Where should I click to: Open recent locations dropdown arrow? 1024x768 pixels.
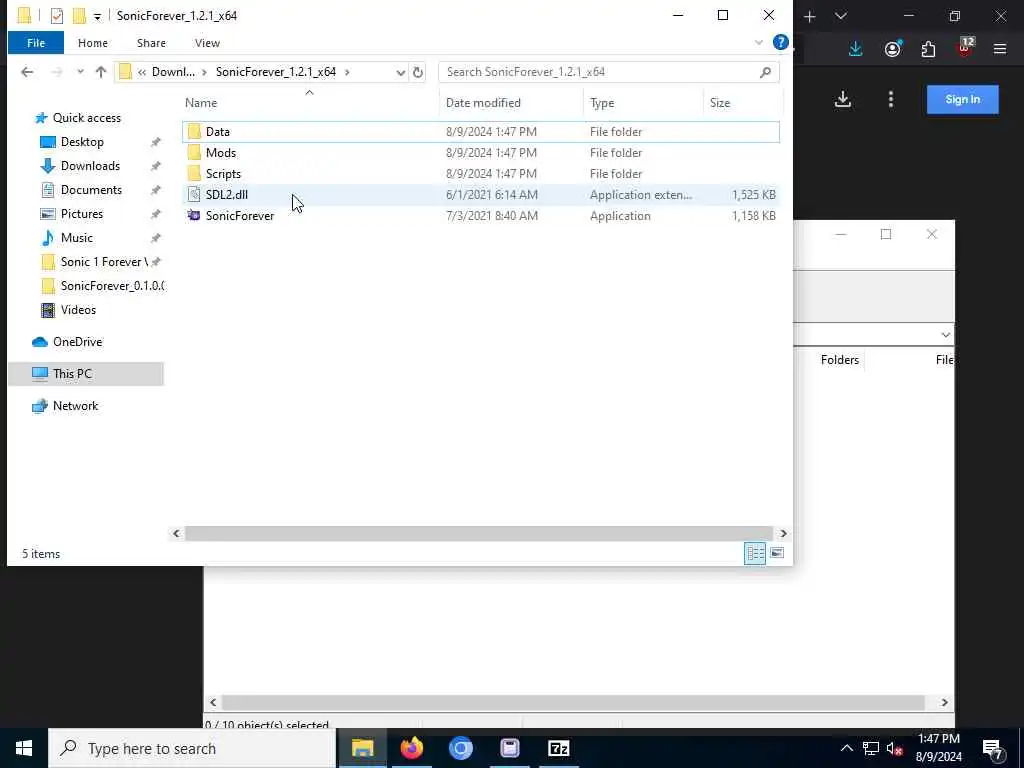(x=80, y=72)
